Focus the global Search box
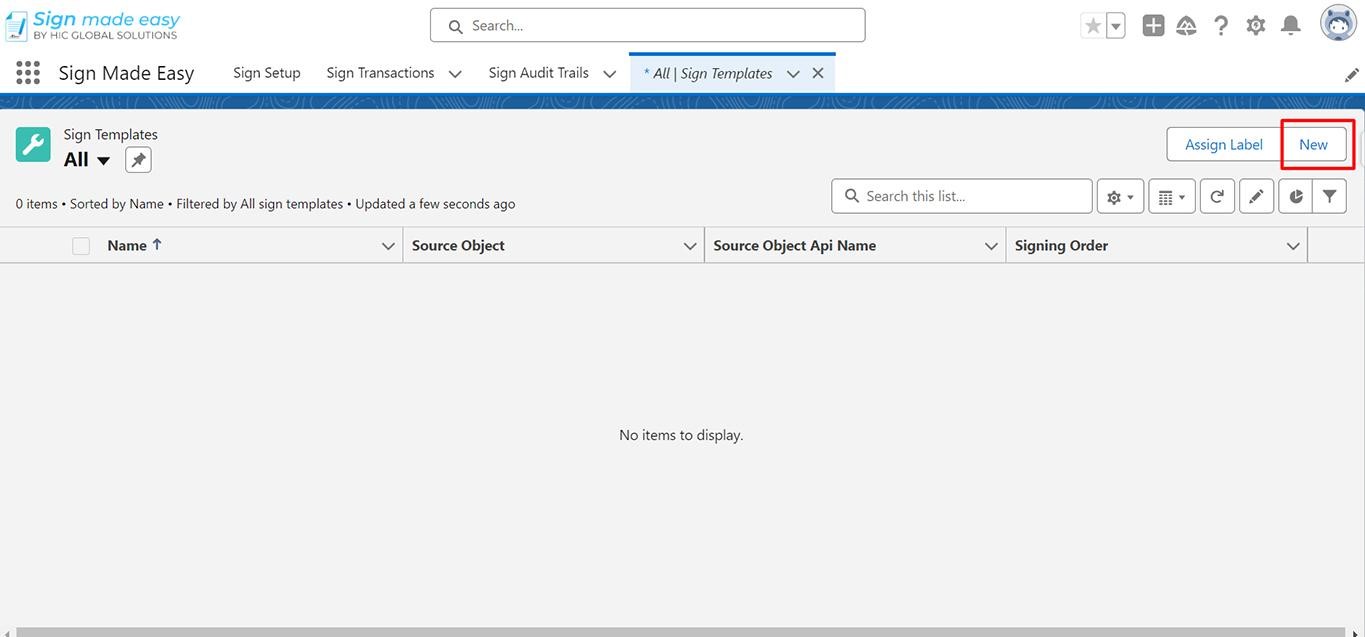The image size is (1365, 637). point(648,26)
